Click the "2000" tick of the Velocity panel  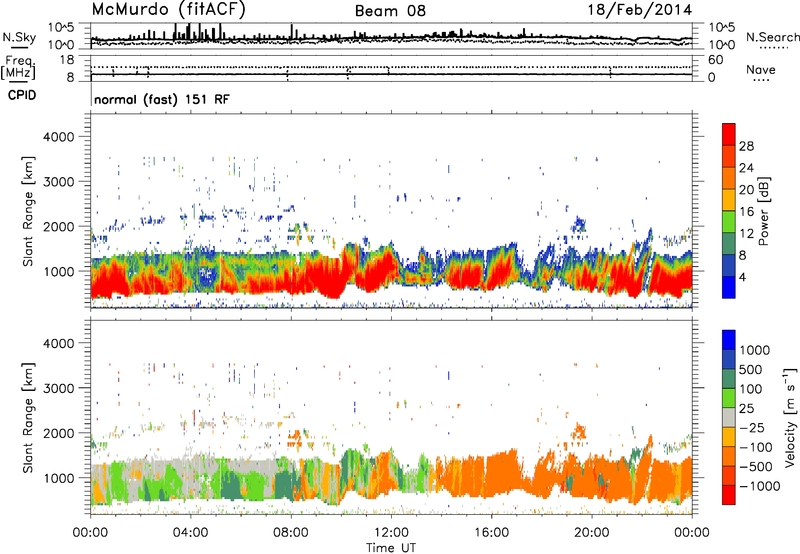click(58, 433)
